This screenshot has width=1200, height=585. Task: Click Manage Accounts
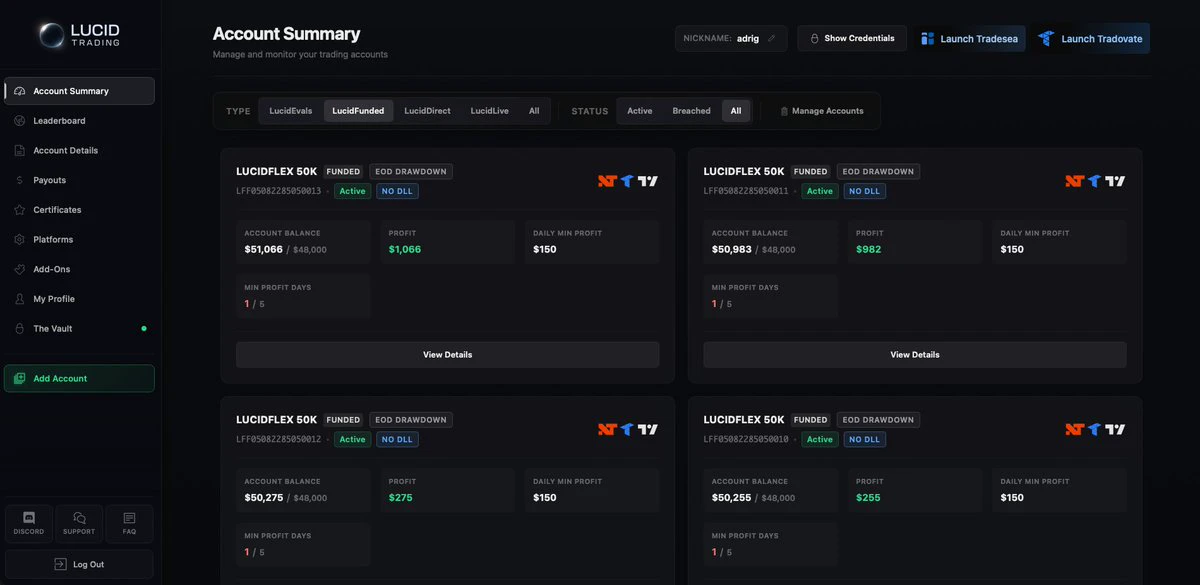[x=821, y=111]
